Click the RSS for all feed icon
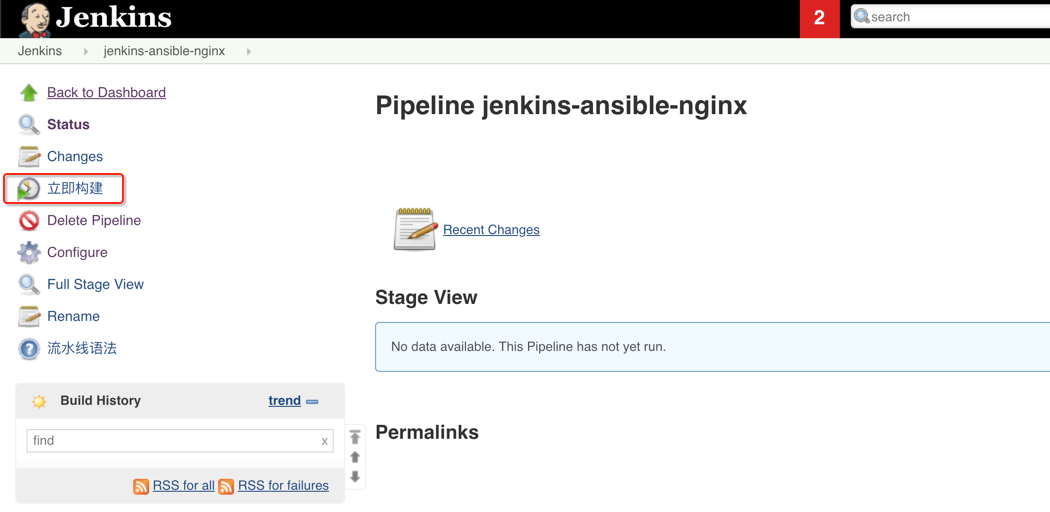 pyautogui.click(x=141, y=486)
